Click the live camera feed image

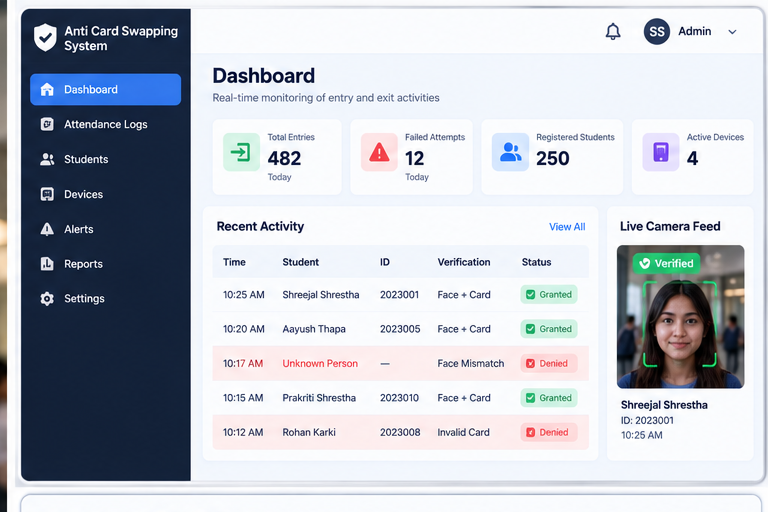(x=680, y=317)
